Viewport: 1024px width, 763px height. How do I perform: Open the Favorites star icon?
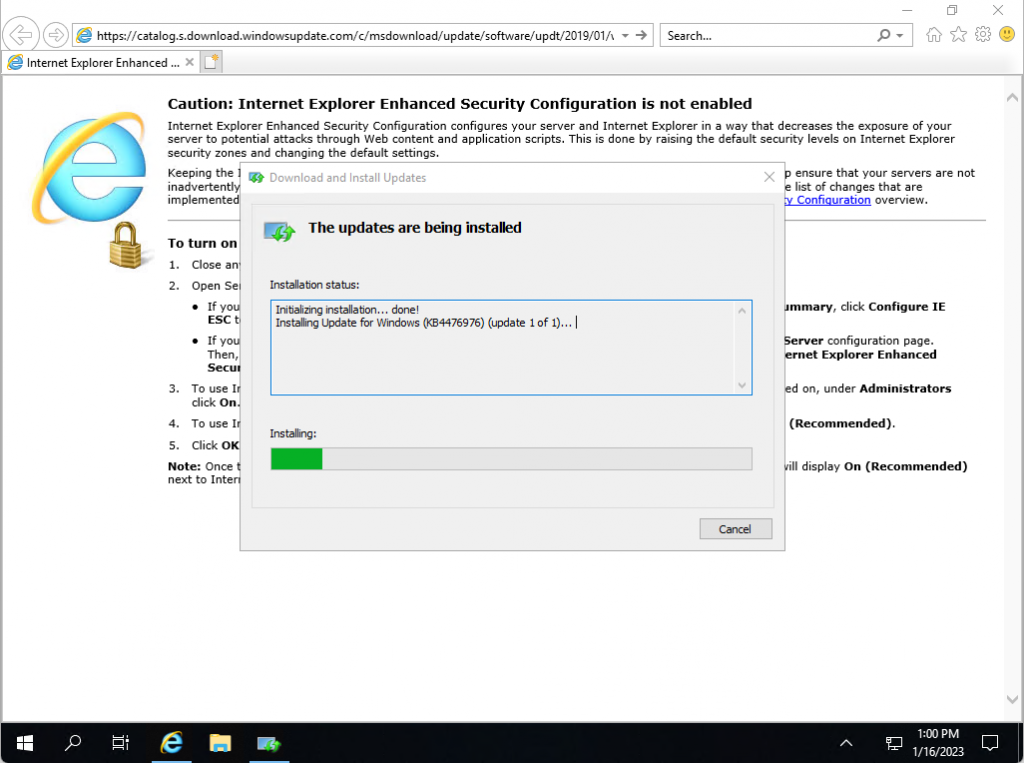pos(958,35)
